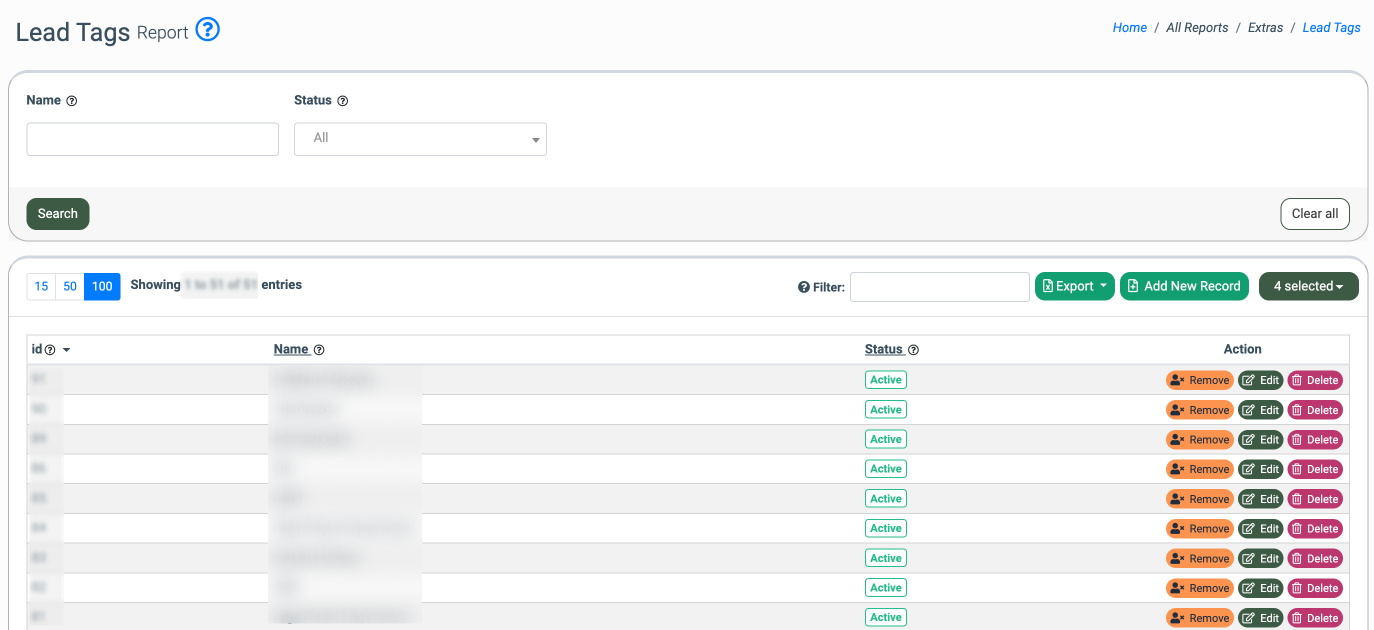
Task: Go to Home breadcrumb link
Action: (x=1129, y=28)
